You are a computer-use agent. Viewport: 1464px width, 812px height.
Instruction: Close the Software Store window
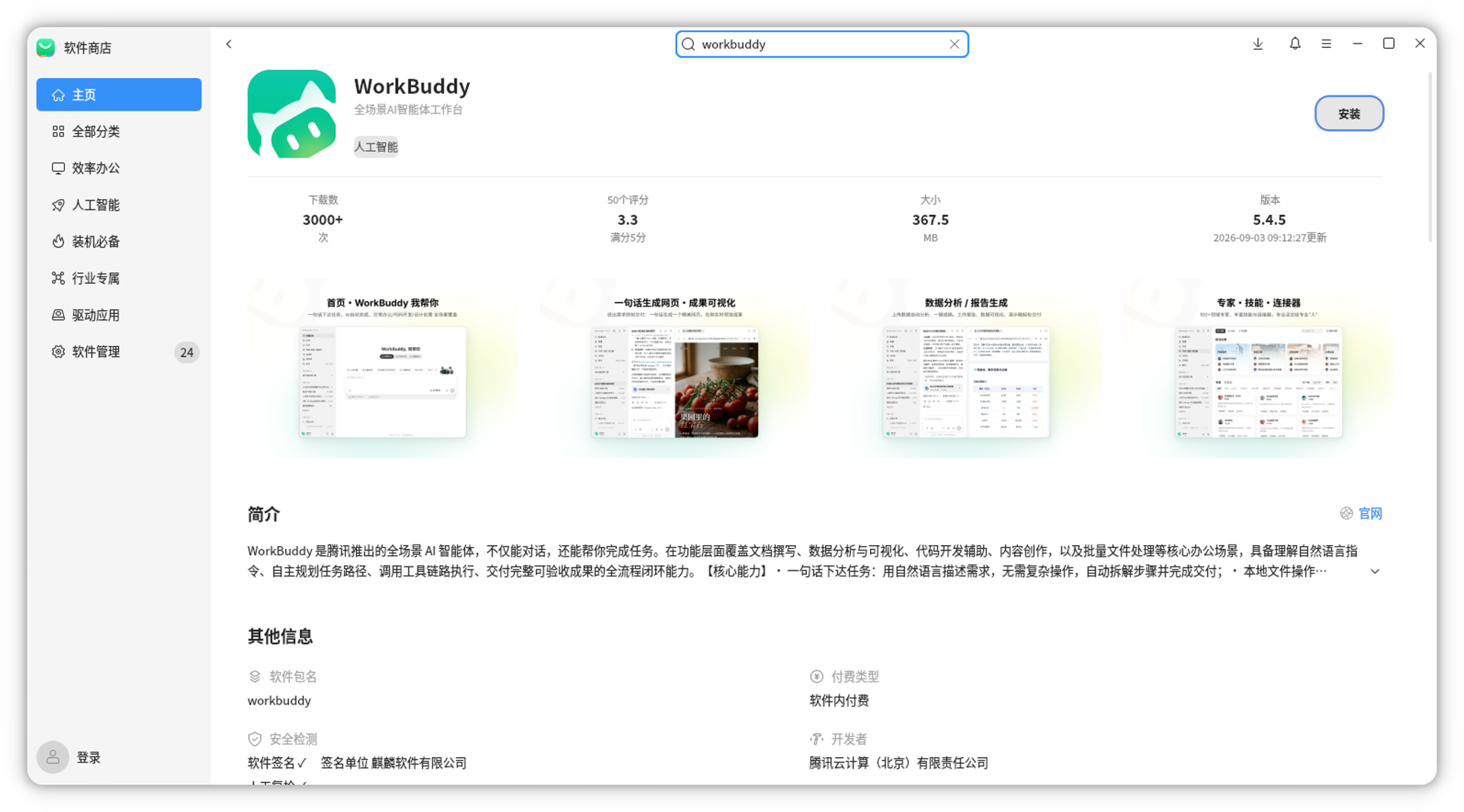click(1420, 43)
